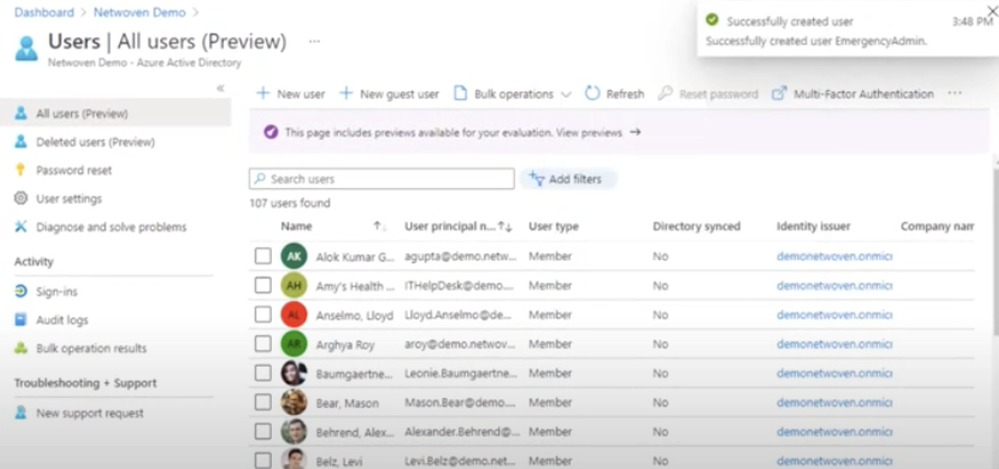This screenshot has height=469, width=999.
Task: Click the Diagnose and solve problems wrench icon
Action: [21, 227]
